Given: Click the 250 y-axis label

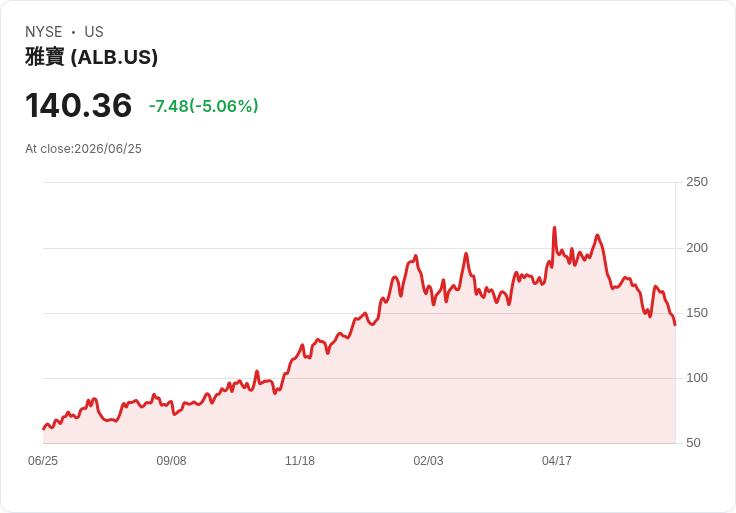Looking at the screenshot, I should [x=697, y=182].
